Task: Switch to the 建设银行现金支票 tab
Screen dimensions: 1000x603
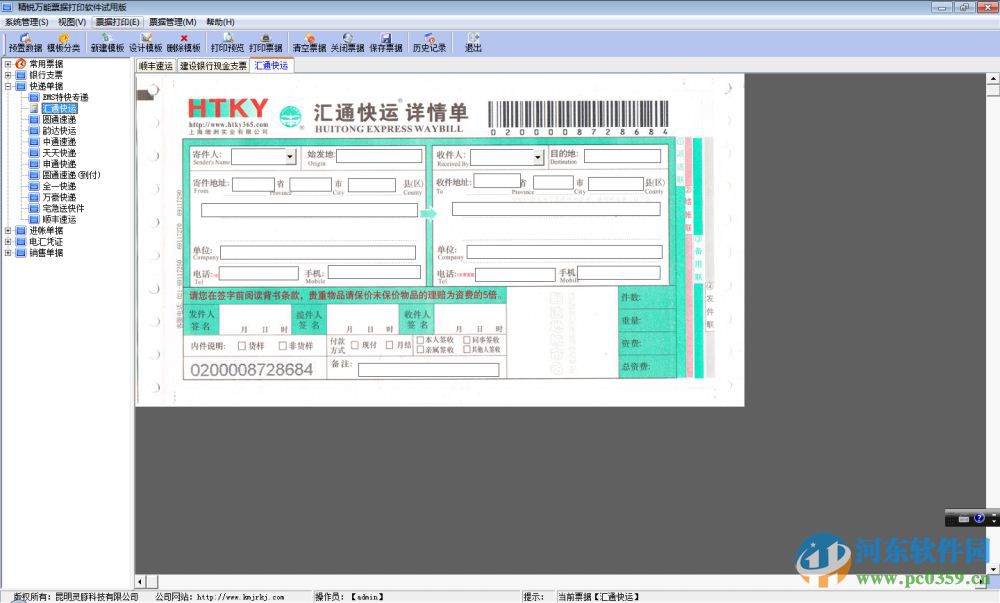Action: click(213, 66)
